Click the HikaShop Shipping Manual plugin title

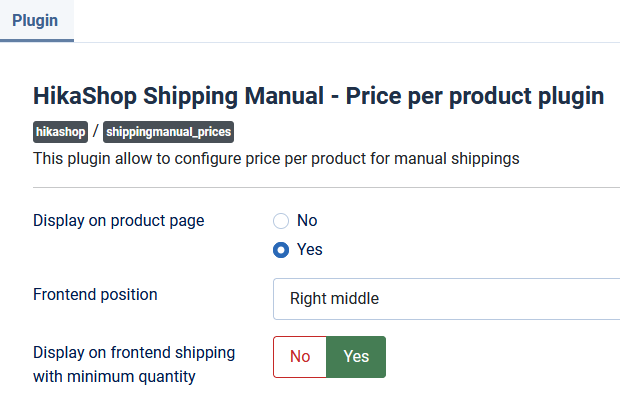point(178,96)
